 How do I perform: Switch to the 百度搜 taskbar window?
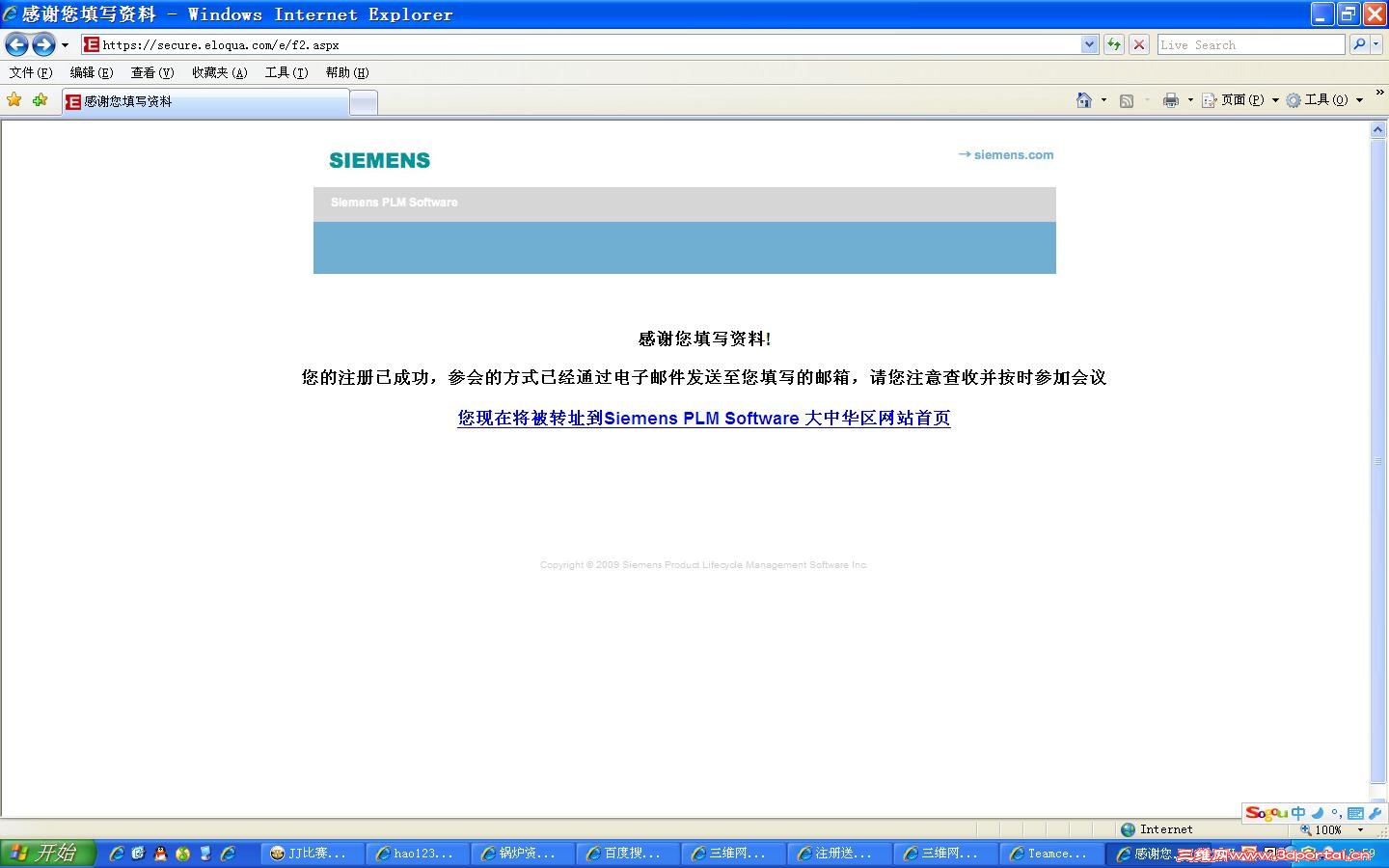[629, 854]
